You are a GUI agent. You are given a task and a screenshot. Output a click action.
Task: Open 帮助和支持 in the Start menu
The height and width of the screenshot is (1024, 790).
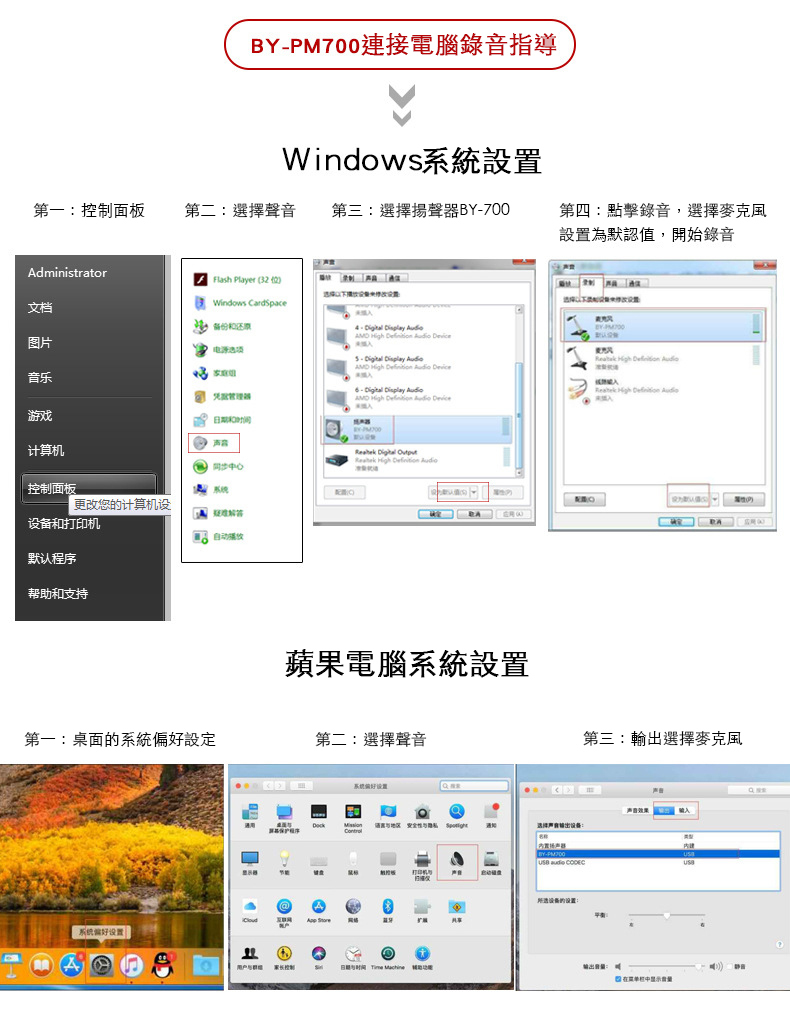click(57, 594)
